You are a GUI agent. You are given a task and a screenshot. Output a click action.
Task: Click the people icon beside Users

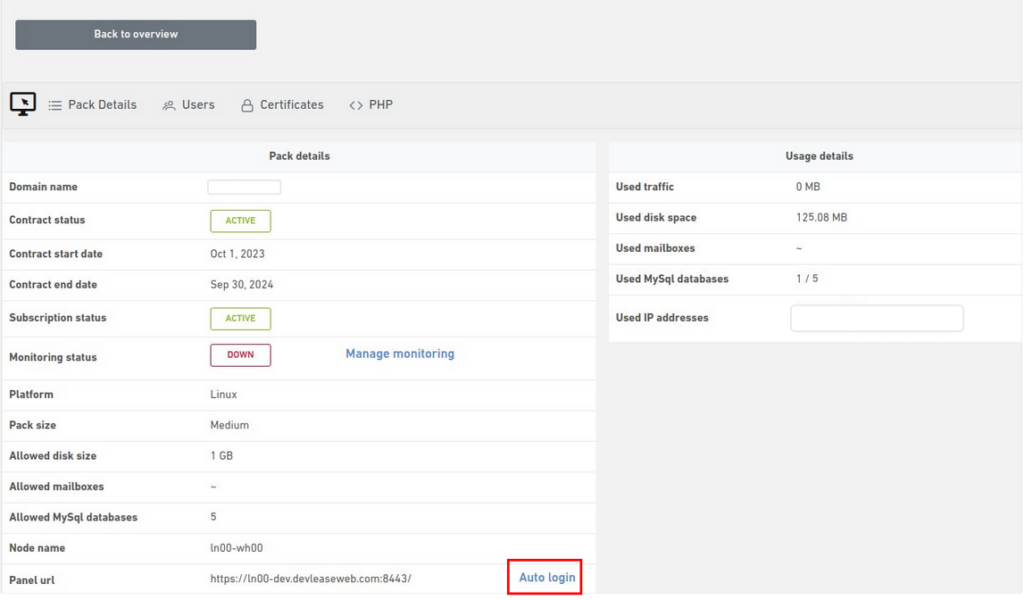tap(168, 105)
